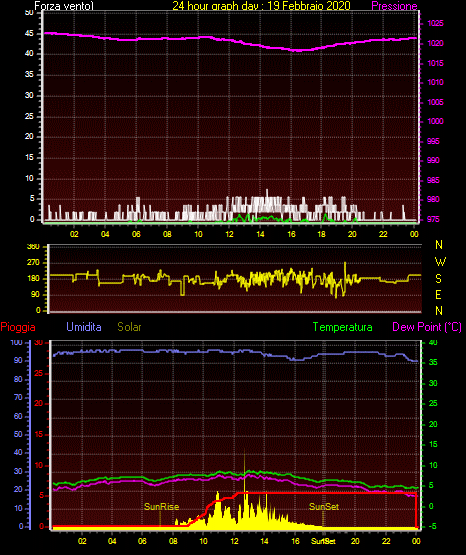Click the 35 value on temperature axis
Image resolution: width=466 pixels, height=555 pixels.
coord(433,362)
